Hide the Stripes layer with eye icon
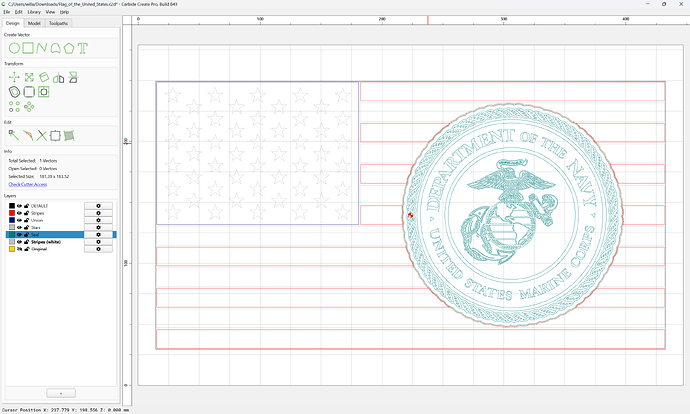690x414 pixels. coord(19,213)
